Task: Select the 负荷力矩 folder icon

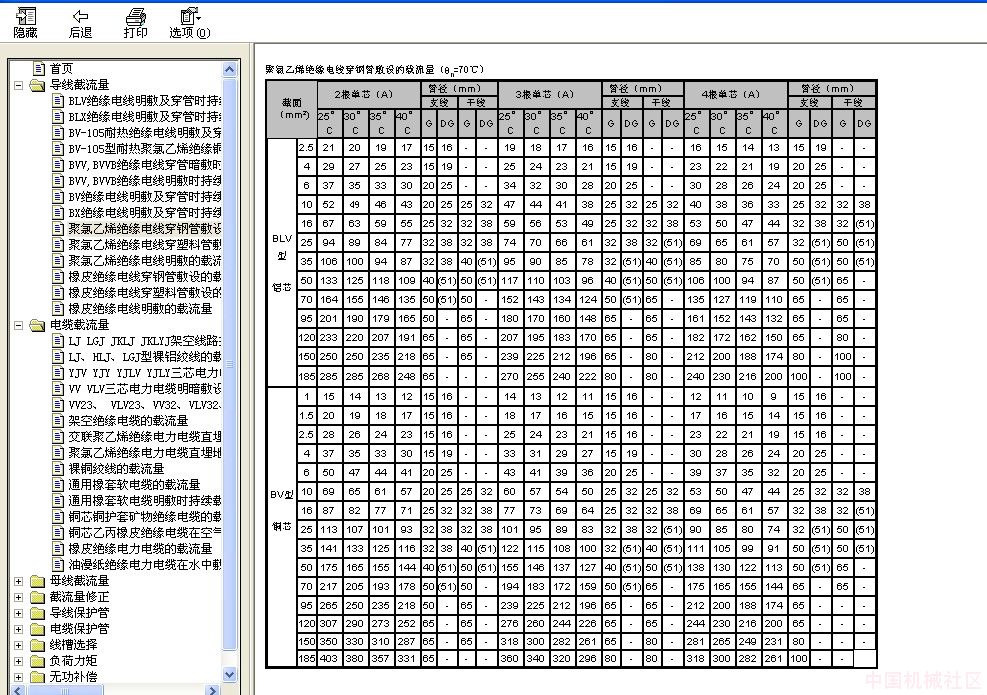Action: (38, 661)
